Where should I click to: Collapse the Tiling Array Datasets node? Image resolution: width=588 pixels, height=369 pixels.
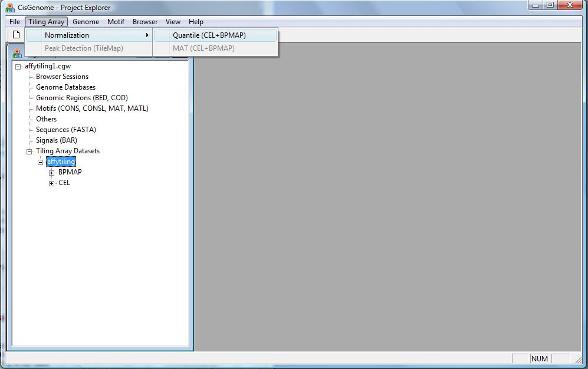29,152
